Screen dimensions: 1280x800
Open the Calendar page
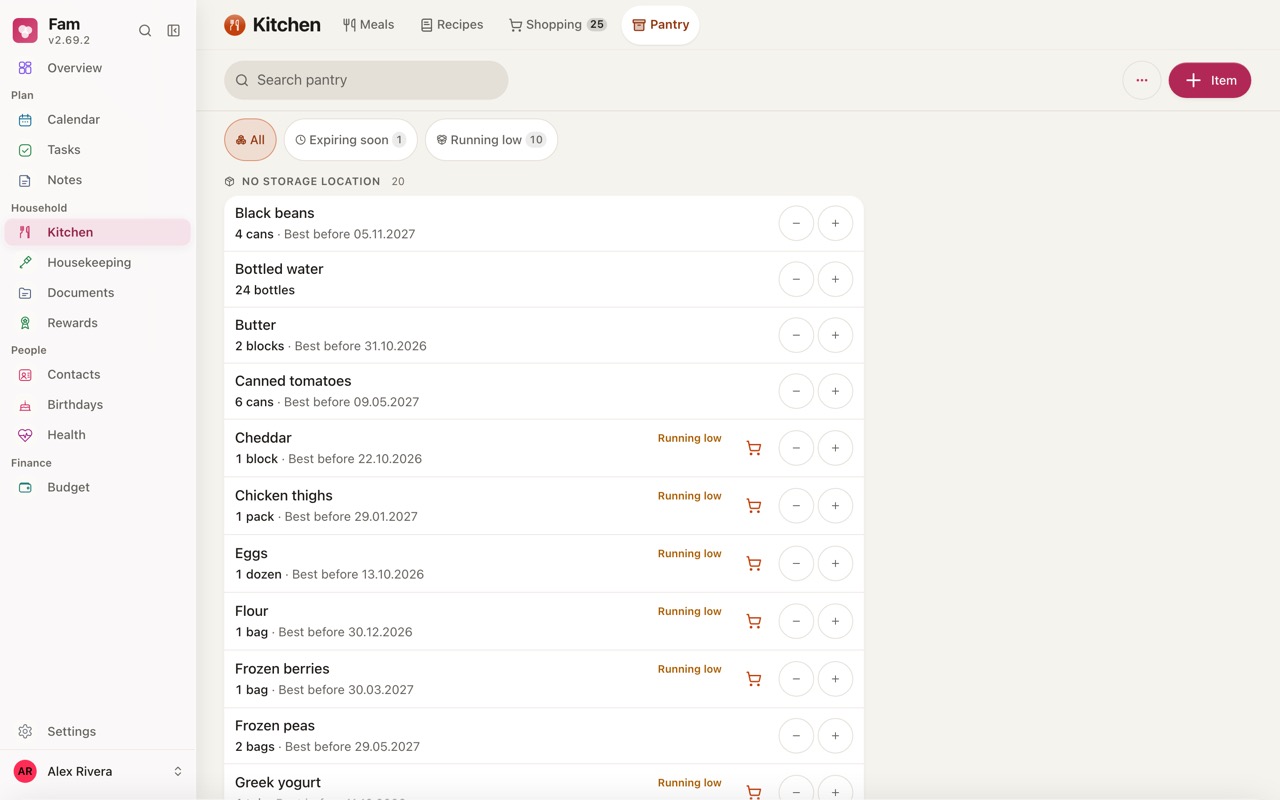tap(98, 119)
